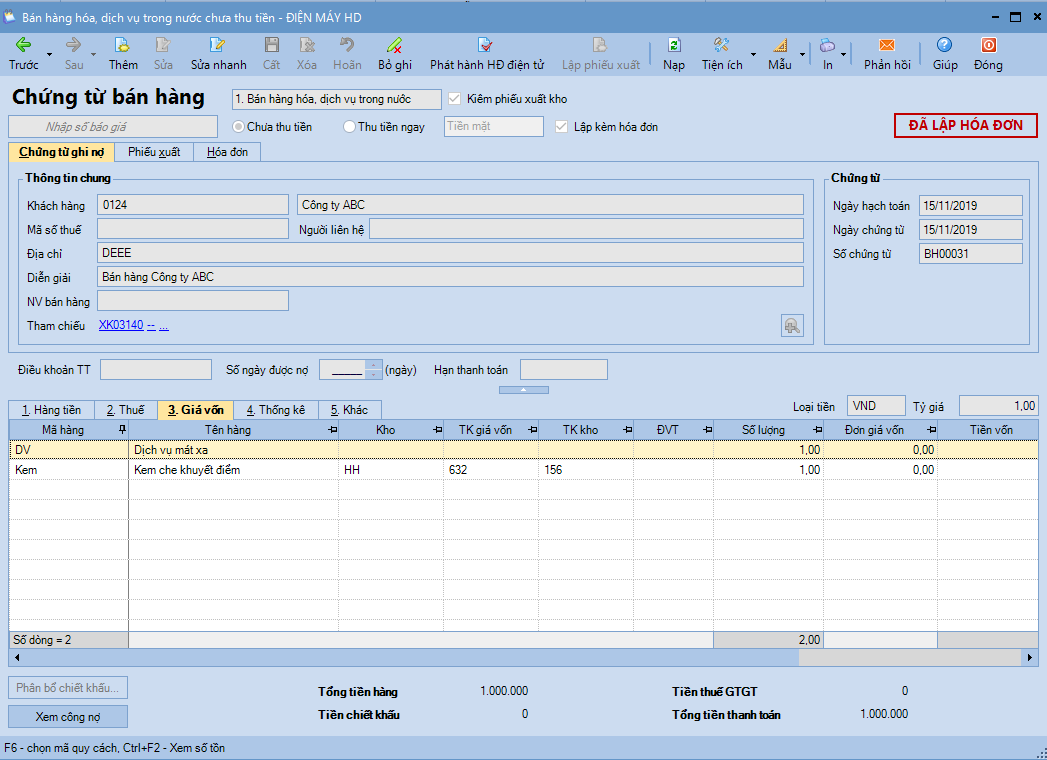The width and height of the screenshot is (1047, 760).
Task: Print the voucher with In
Action: [827, 53]
